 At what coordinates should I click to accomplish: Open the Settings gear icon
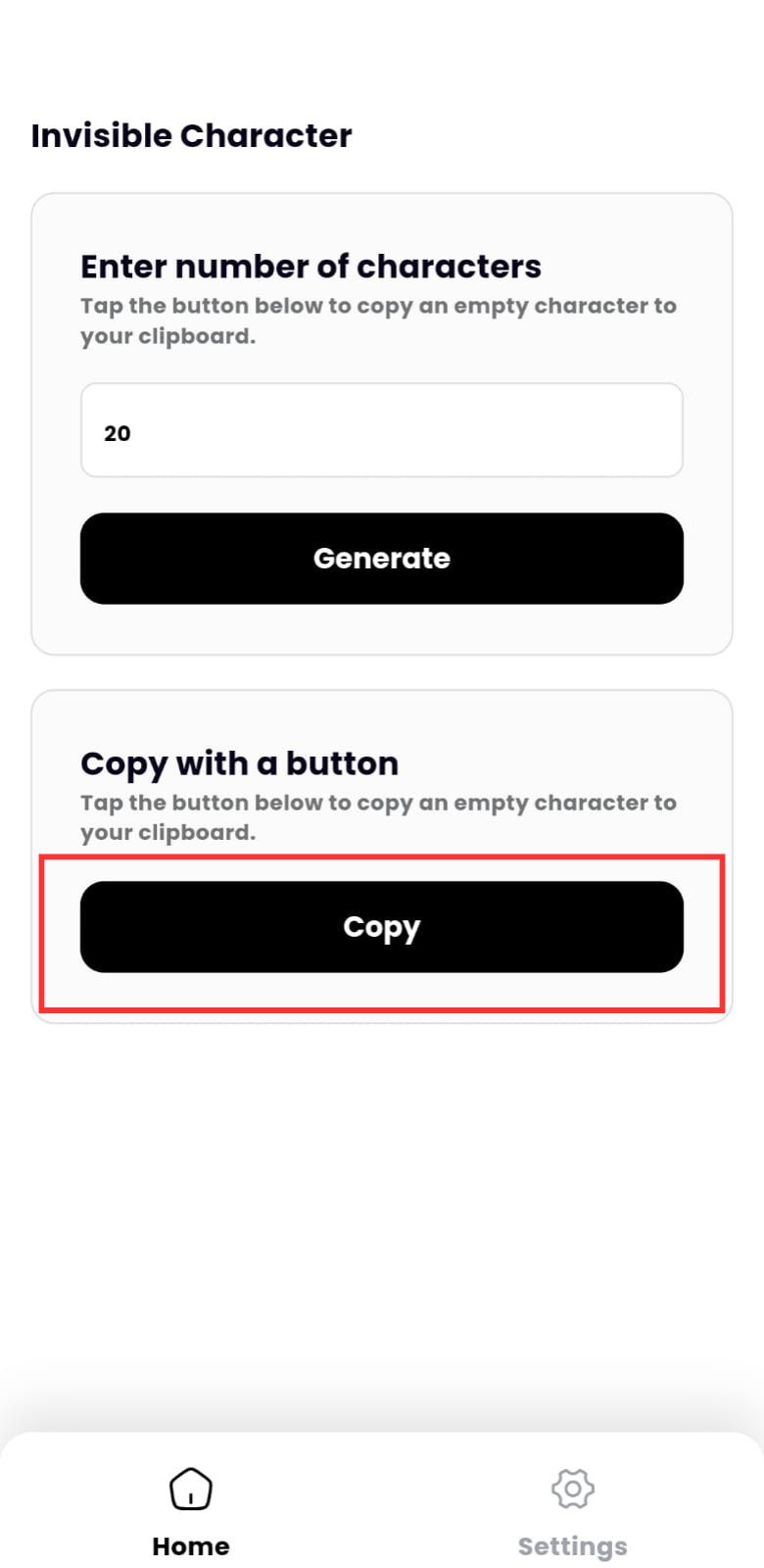(x=573, y=1489)
